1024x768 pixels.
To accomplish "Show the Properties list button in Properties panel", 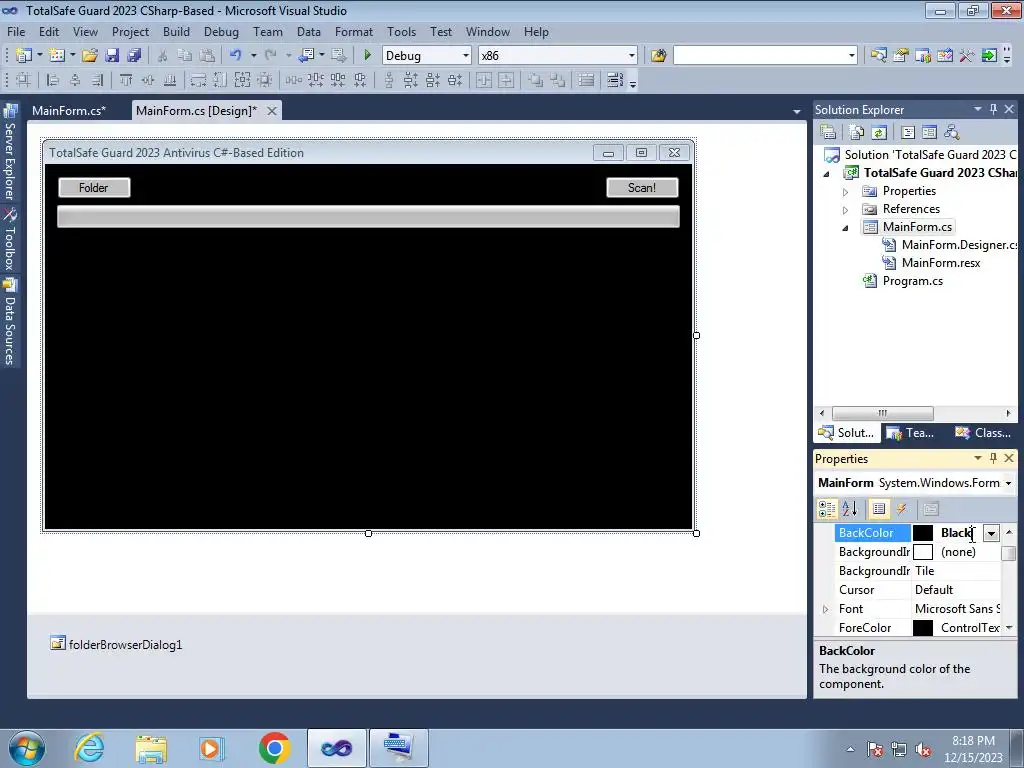I will pos(879,509).
